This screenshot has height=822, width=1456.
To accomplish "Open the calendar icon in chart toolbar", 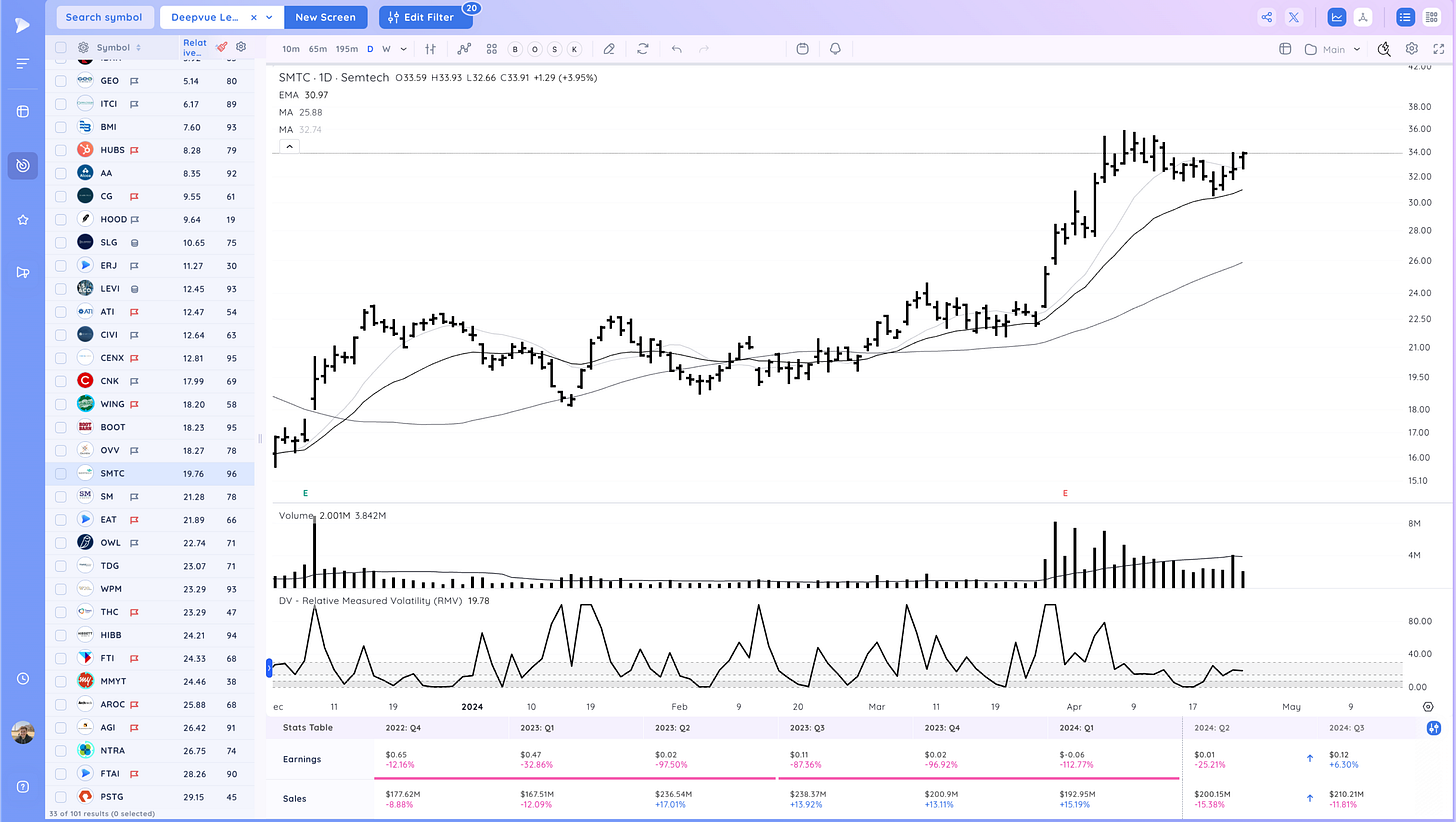I will (802, 48).
